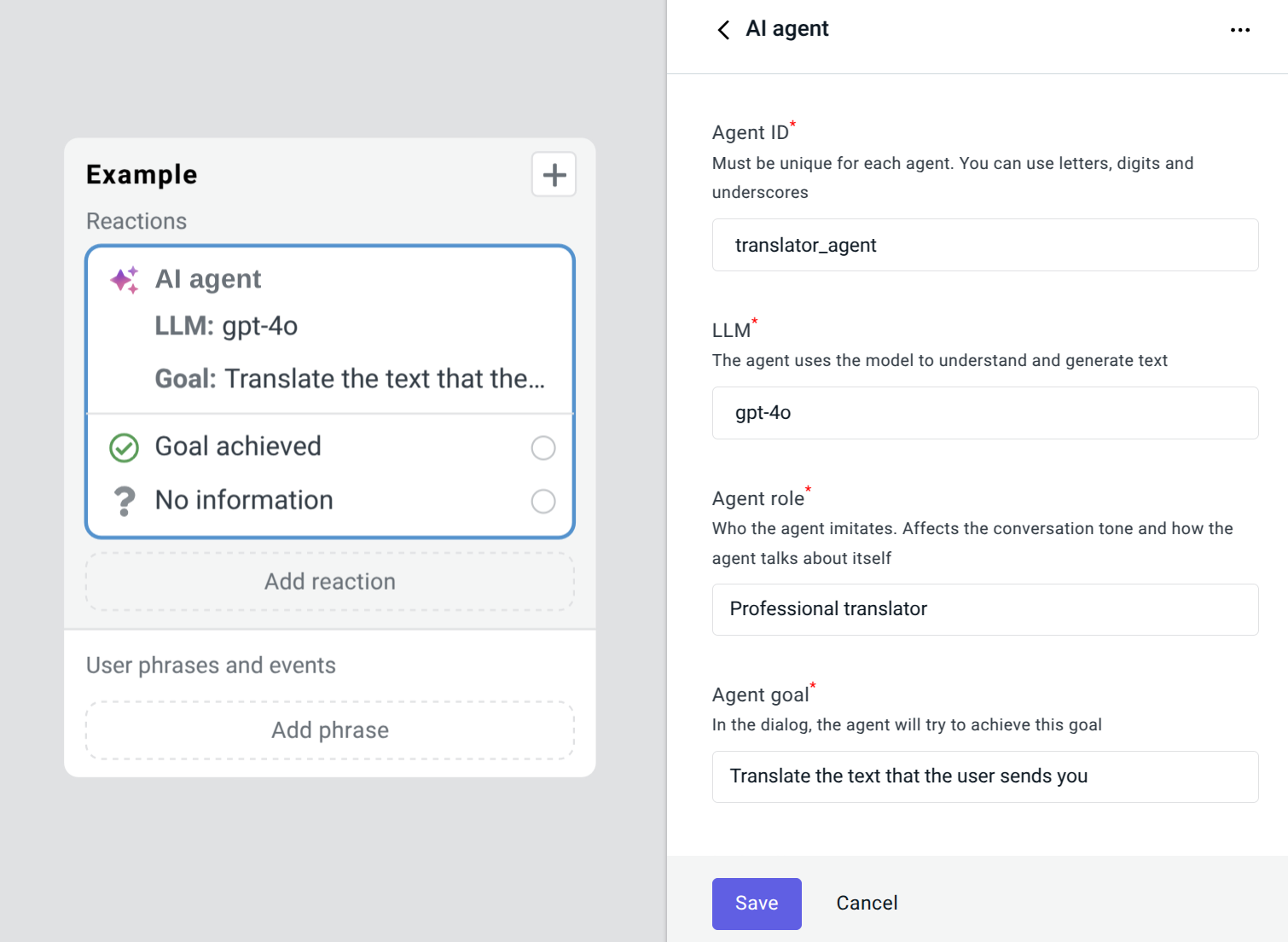
Task: Click the Goal text in agent card
Action: tap(350, 379)
